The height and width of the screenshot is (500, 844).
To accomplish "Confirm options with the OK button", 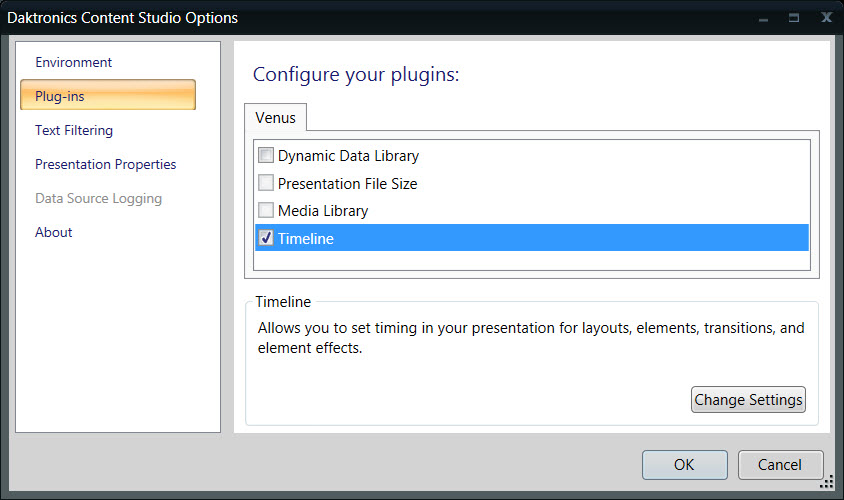I will pos(684,465).
